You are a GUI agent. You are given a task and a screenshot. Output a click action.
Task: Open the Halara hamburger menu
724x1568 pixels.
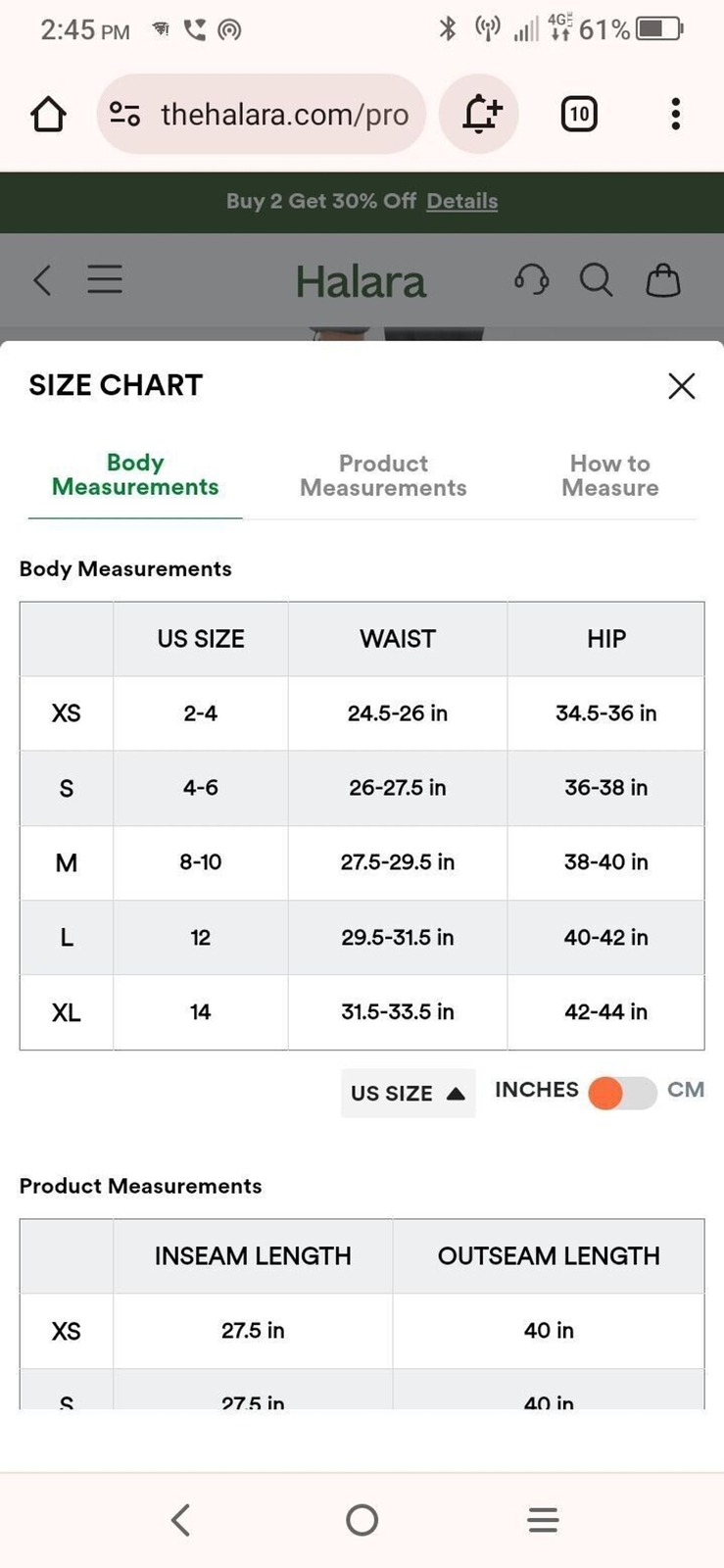[105, 280]
